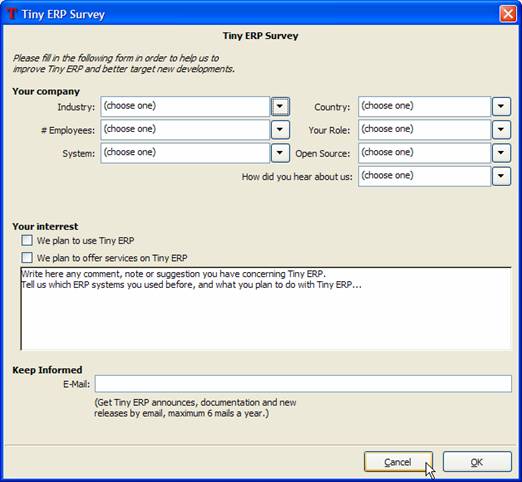Click the # Employees combo box field
The height and width of the screenshot is (482, 522).
click(x=185, y=130)
